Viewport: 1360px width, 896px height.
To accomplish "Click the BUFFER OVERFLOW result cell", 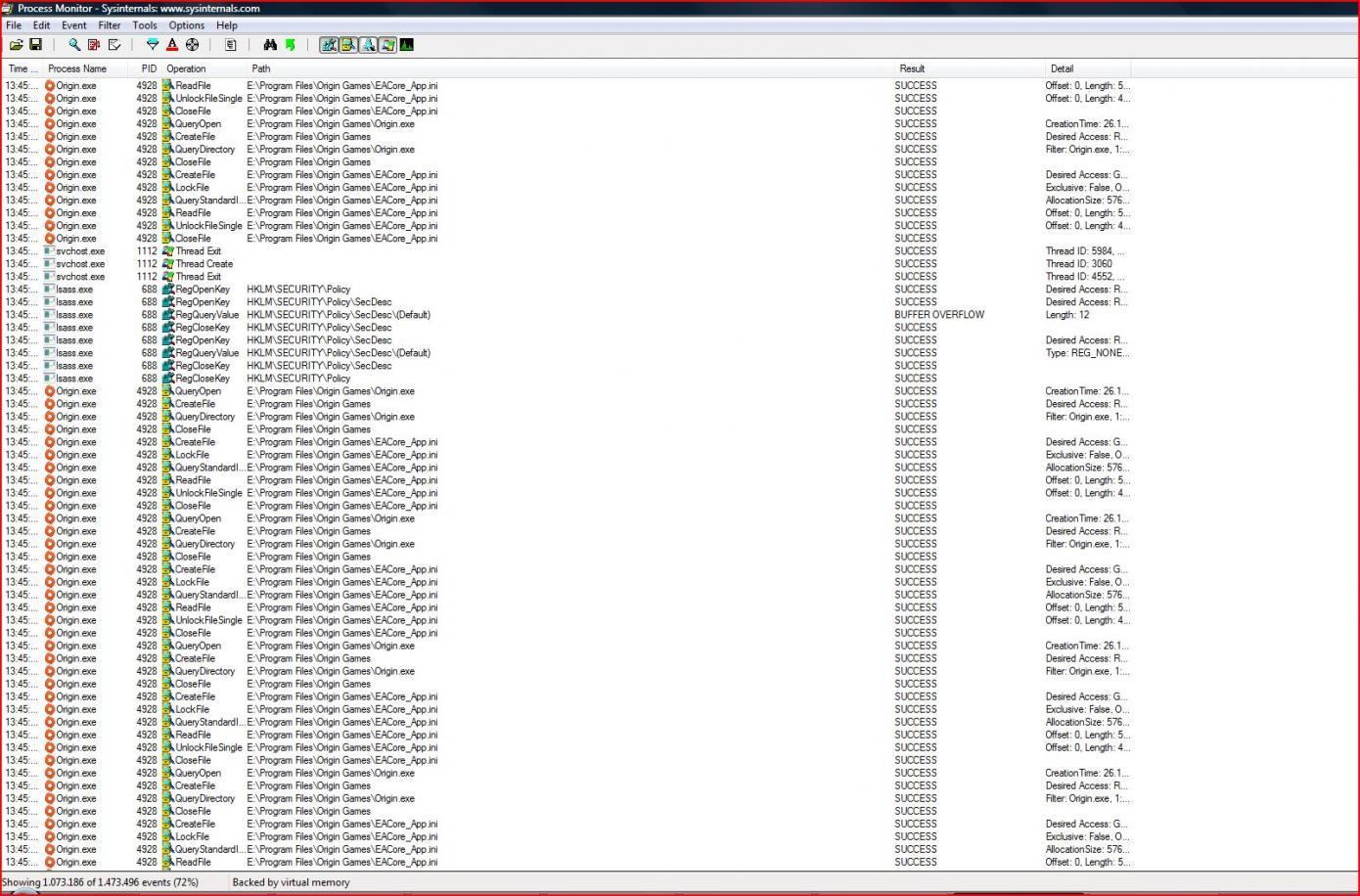I will coord(939,315).
